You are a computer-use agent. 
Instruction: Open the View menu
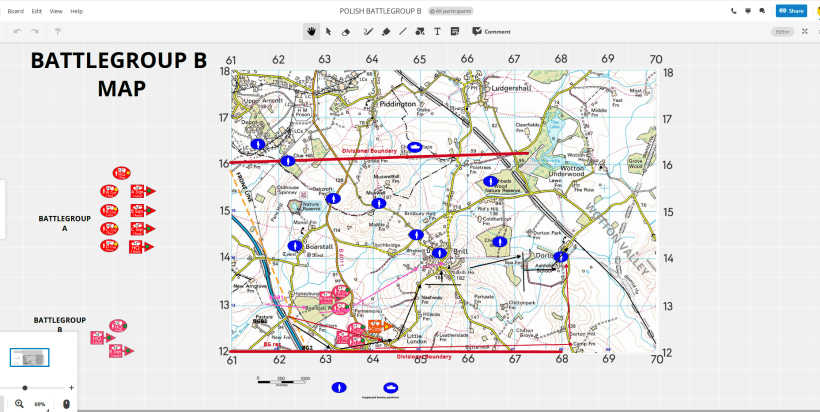coord(56,11)
